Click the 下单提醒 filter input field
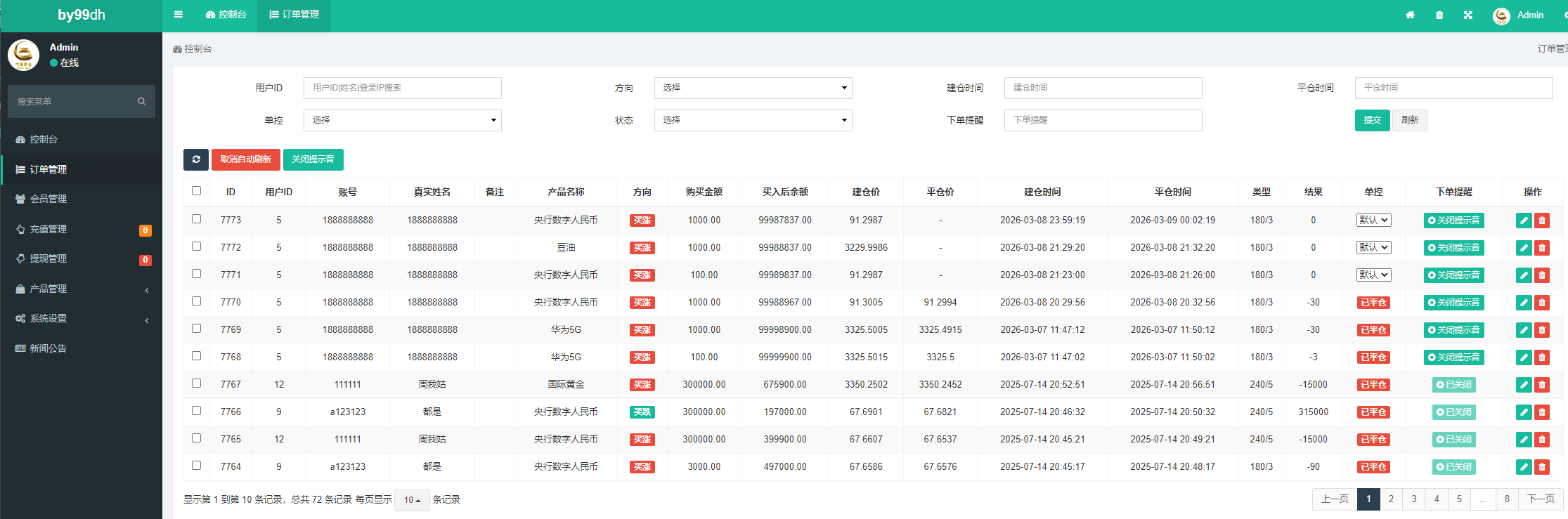The height and width of the screenshot is (519, 1568). 1103,120
